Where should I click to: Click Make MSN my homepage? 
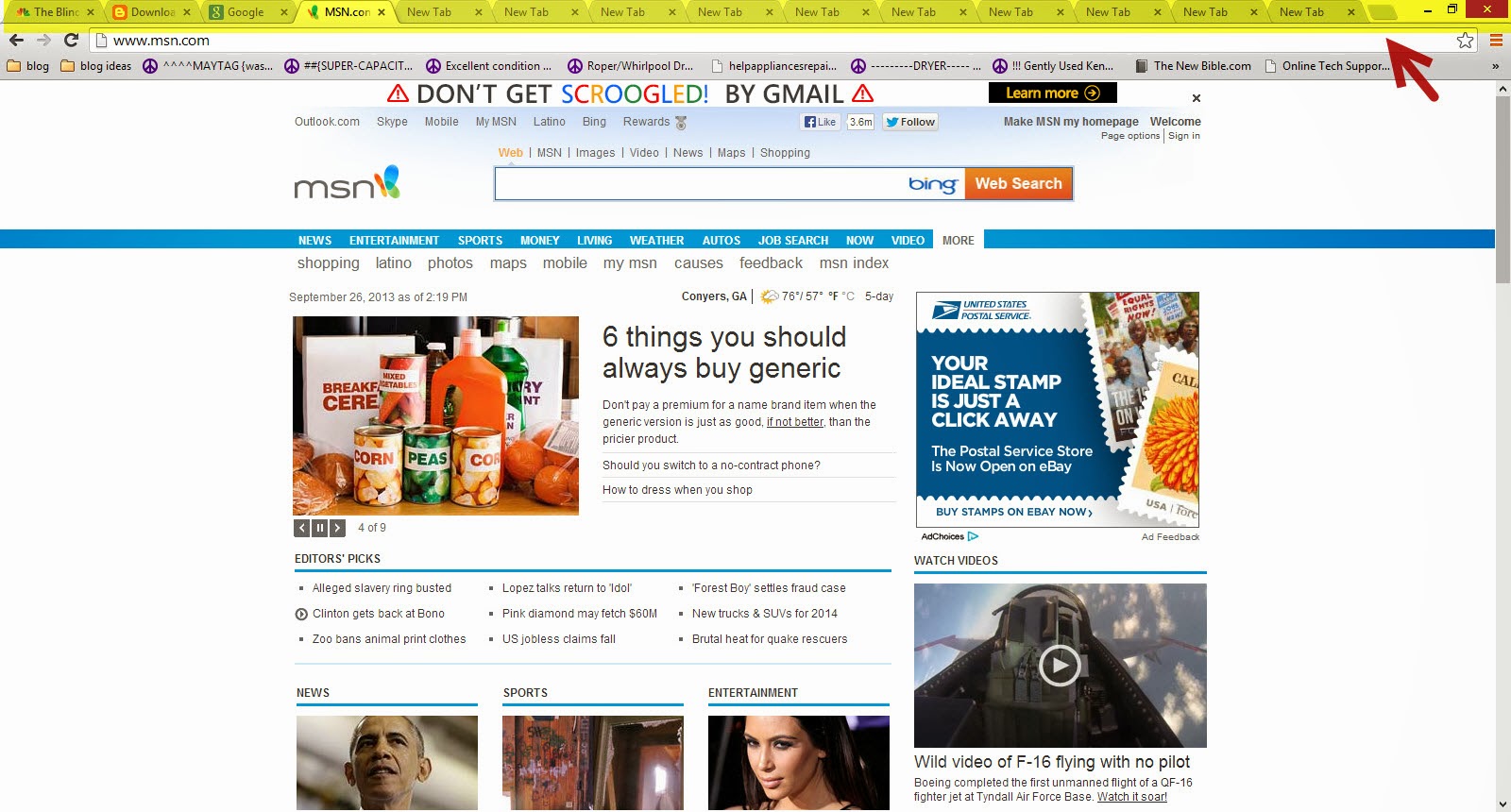click(1071, 122)
